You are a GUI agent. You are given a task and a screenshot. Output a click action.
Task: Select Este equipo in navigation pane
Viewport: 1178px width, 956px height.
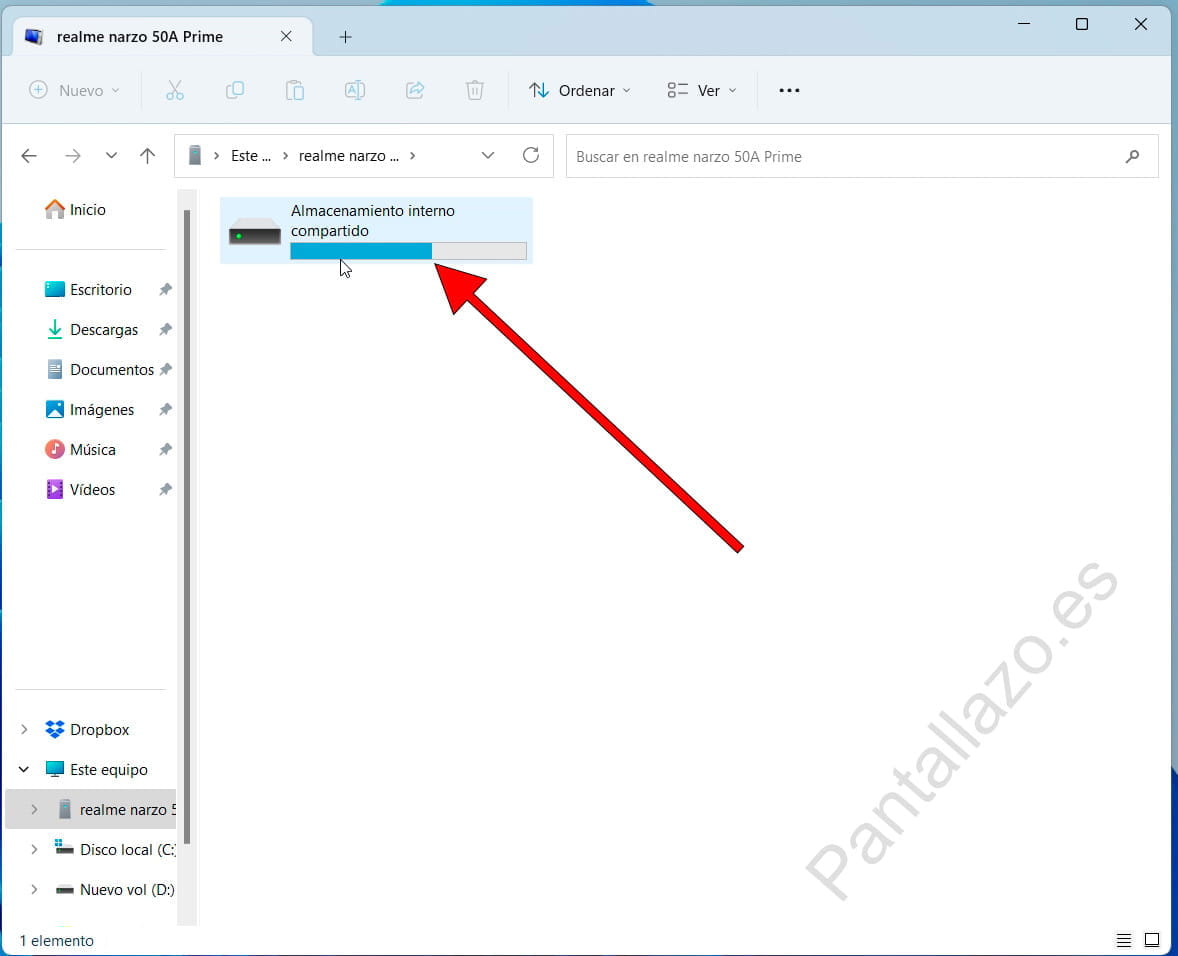(95, 769)
